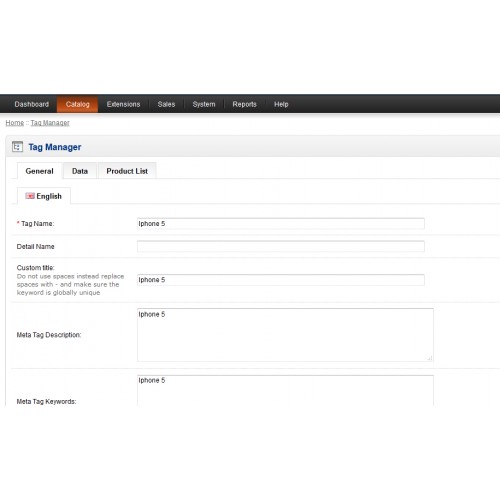Focus the Tag Name input field
The image size is (500, 500).
[281, 223]
